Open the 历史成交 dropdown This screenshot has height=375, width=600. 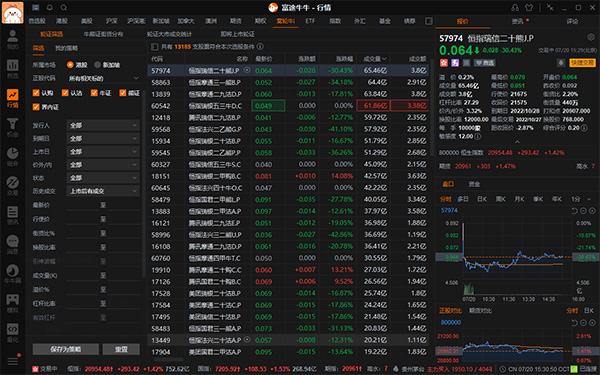(103, 191)
